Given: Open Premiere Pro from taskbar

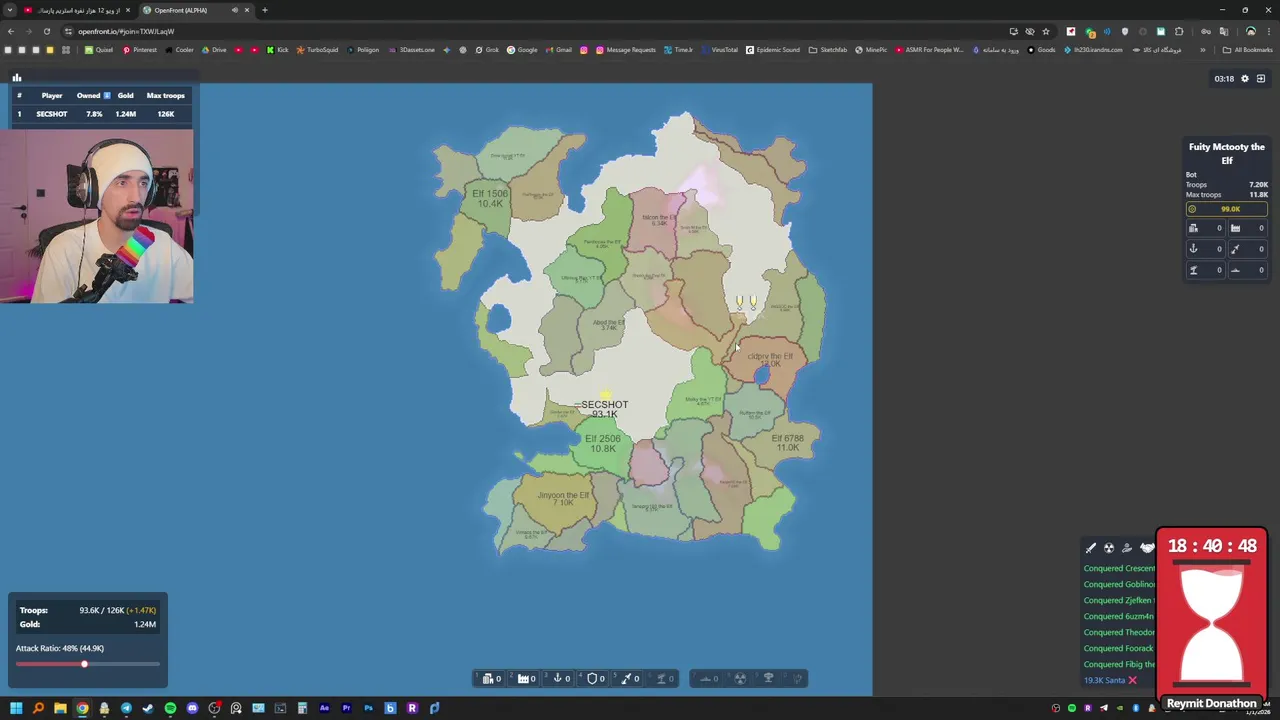Looking at the screenshot, I should (x=346, y=709).
